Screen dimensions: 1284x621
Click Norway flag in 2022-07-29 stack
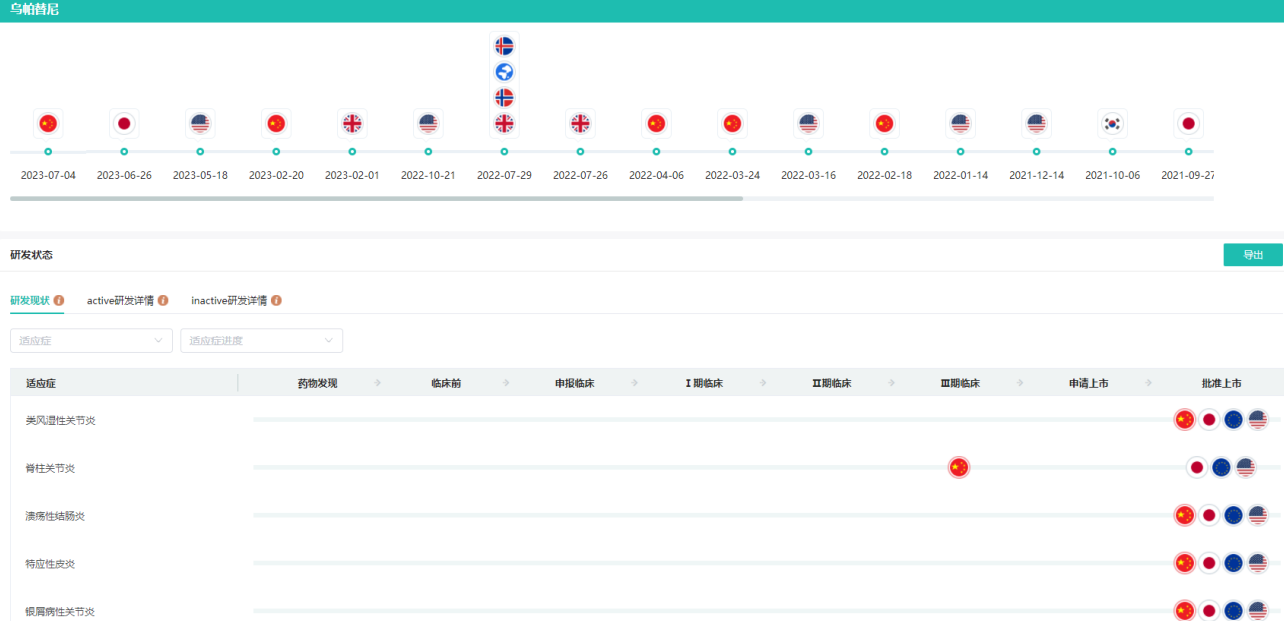(504, 97)
